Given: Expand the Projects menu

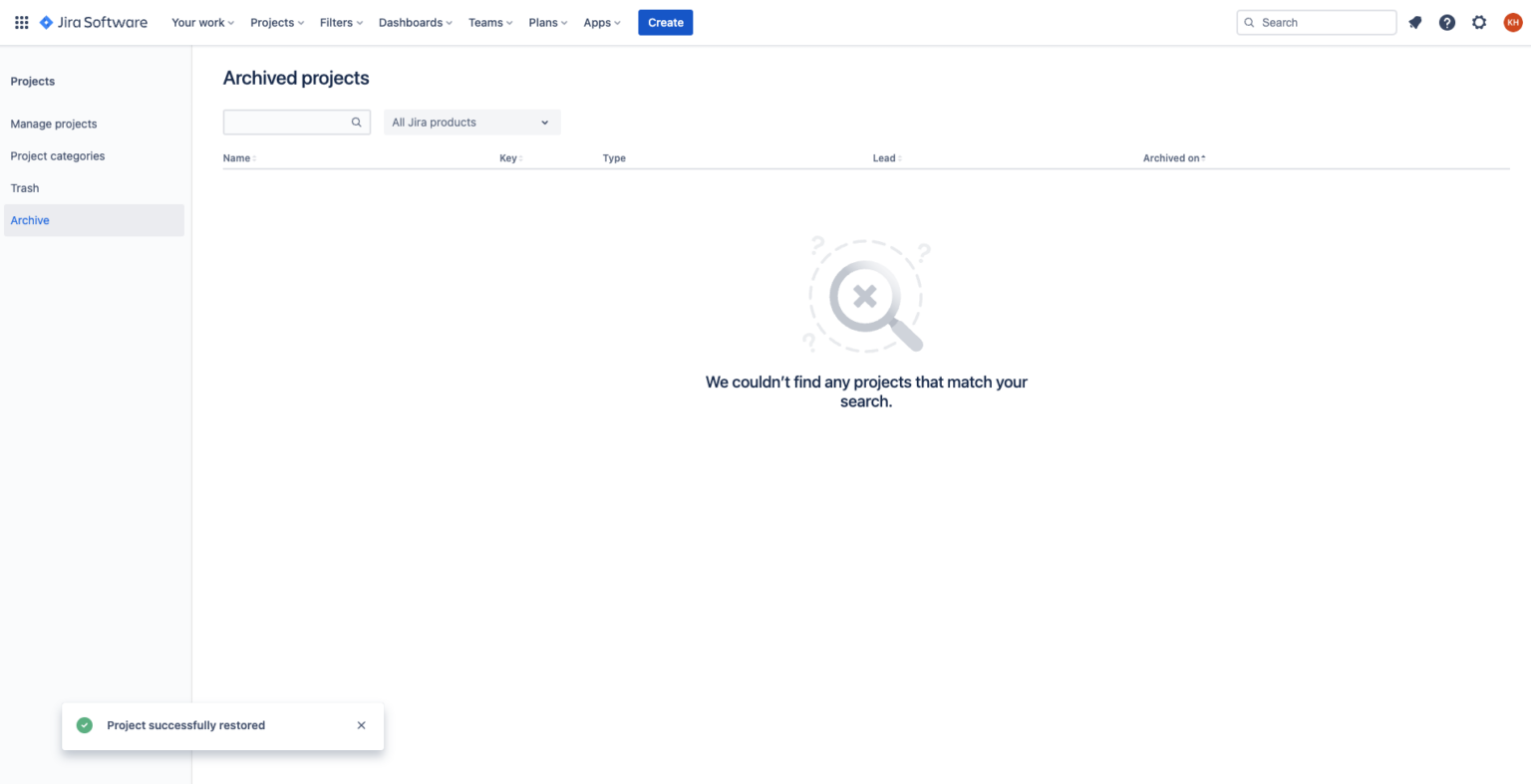Looking at the screenshot, I should tap(276, 22).
